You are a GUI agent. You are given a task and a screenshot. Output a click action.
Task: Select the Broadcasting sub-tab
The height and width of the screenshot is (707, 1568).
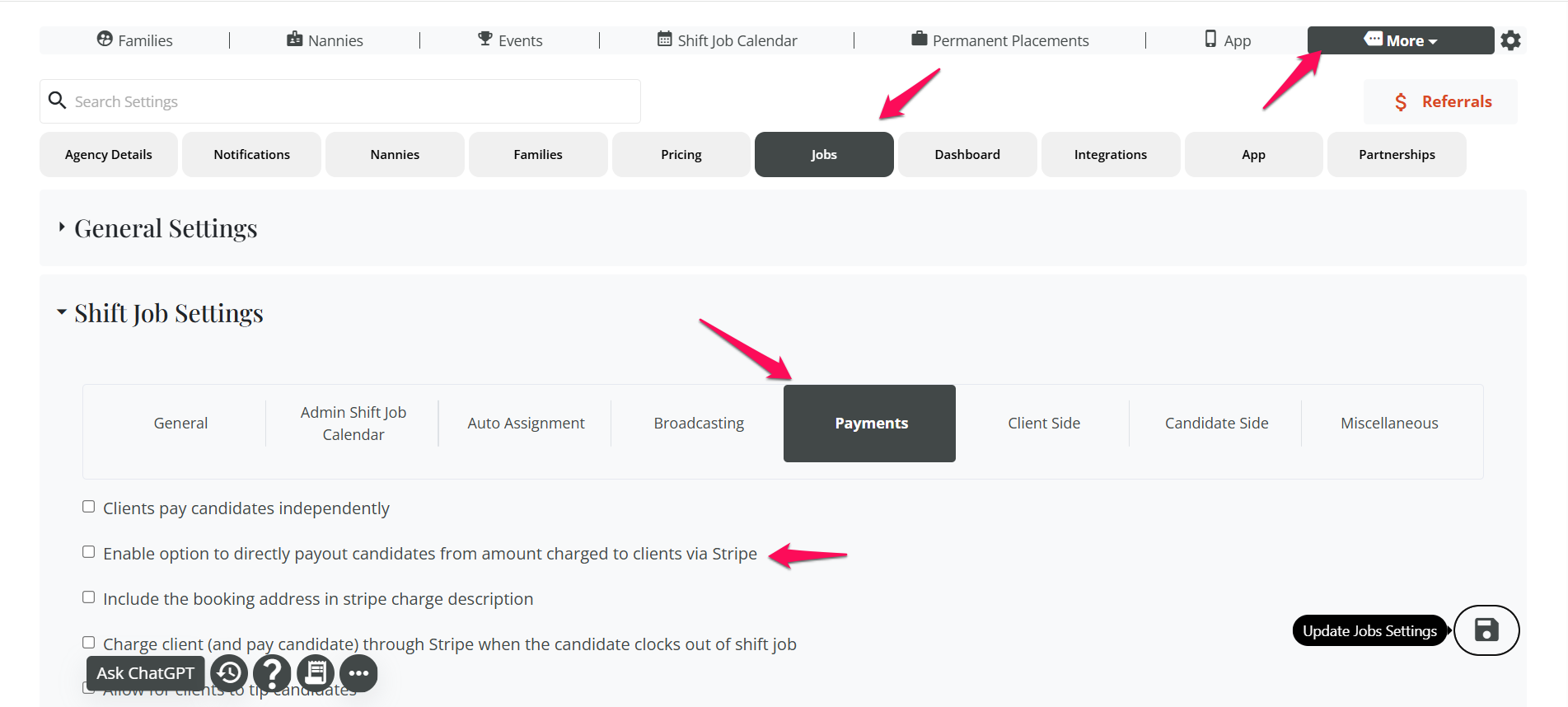(698, 424)
